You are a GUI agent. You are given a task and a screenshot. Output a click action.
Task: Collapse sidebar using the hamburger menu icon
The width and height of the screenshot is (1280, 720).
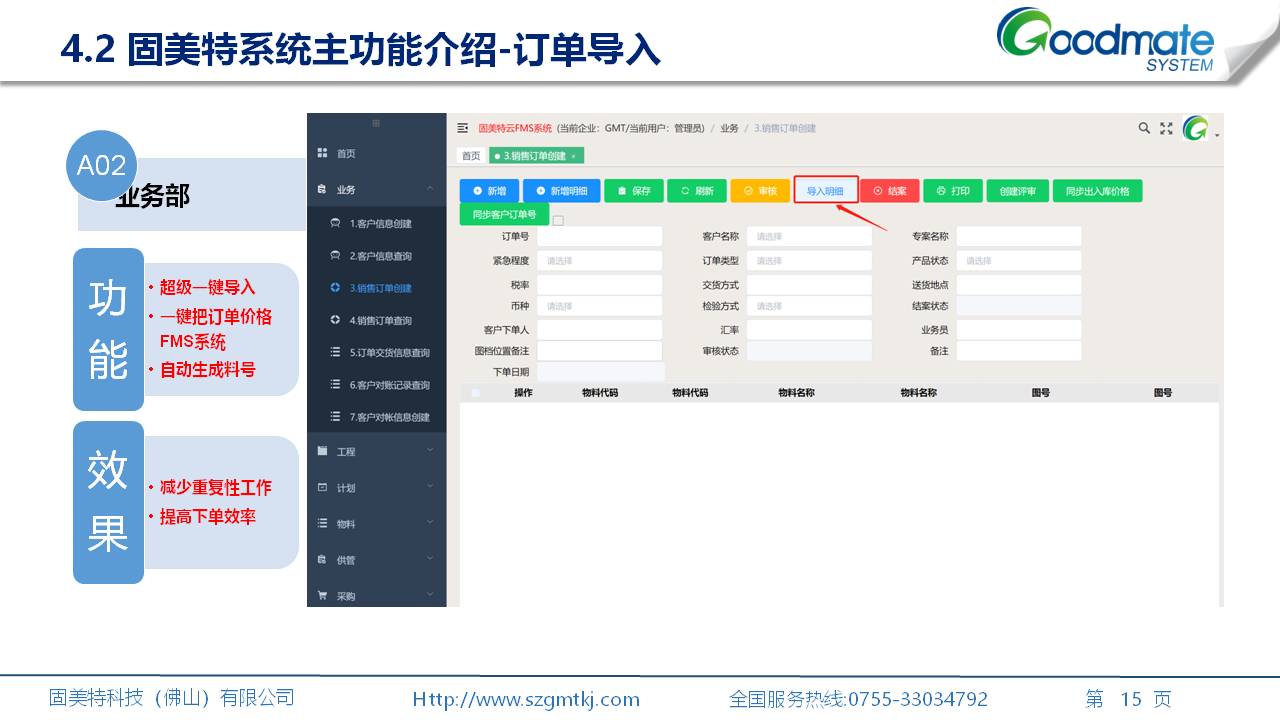462,128
